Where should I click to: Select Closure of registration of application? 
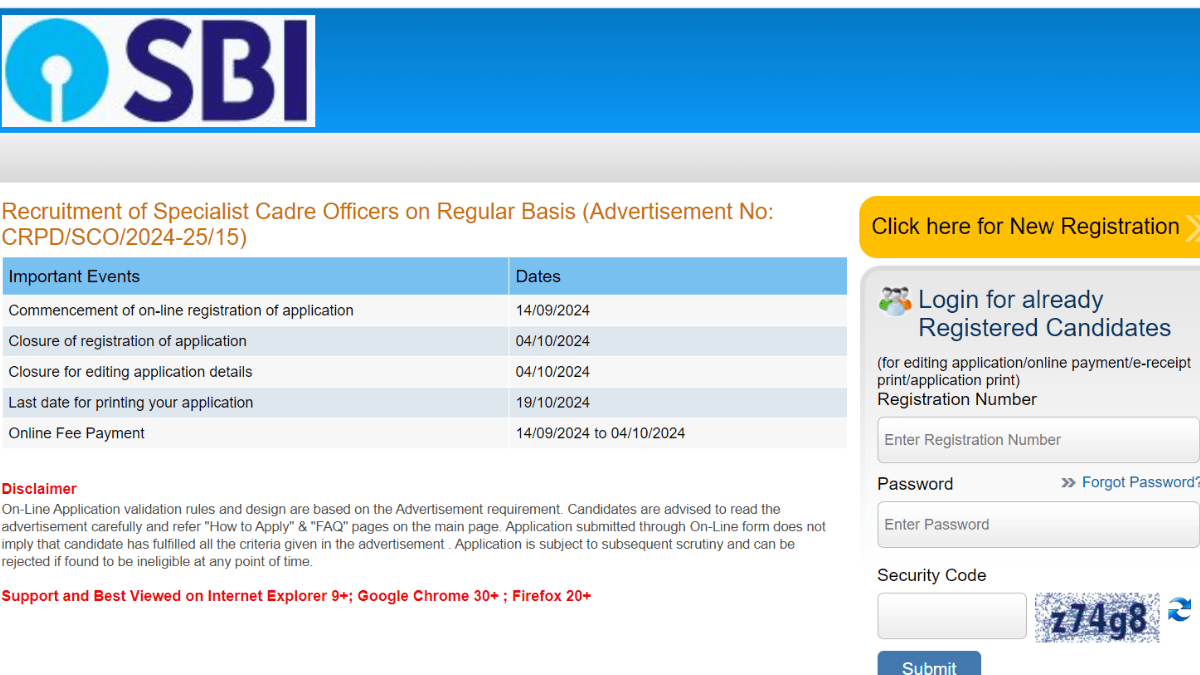point(127,341)
